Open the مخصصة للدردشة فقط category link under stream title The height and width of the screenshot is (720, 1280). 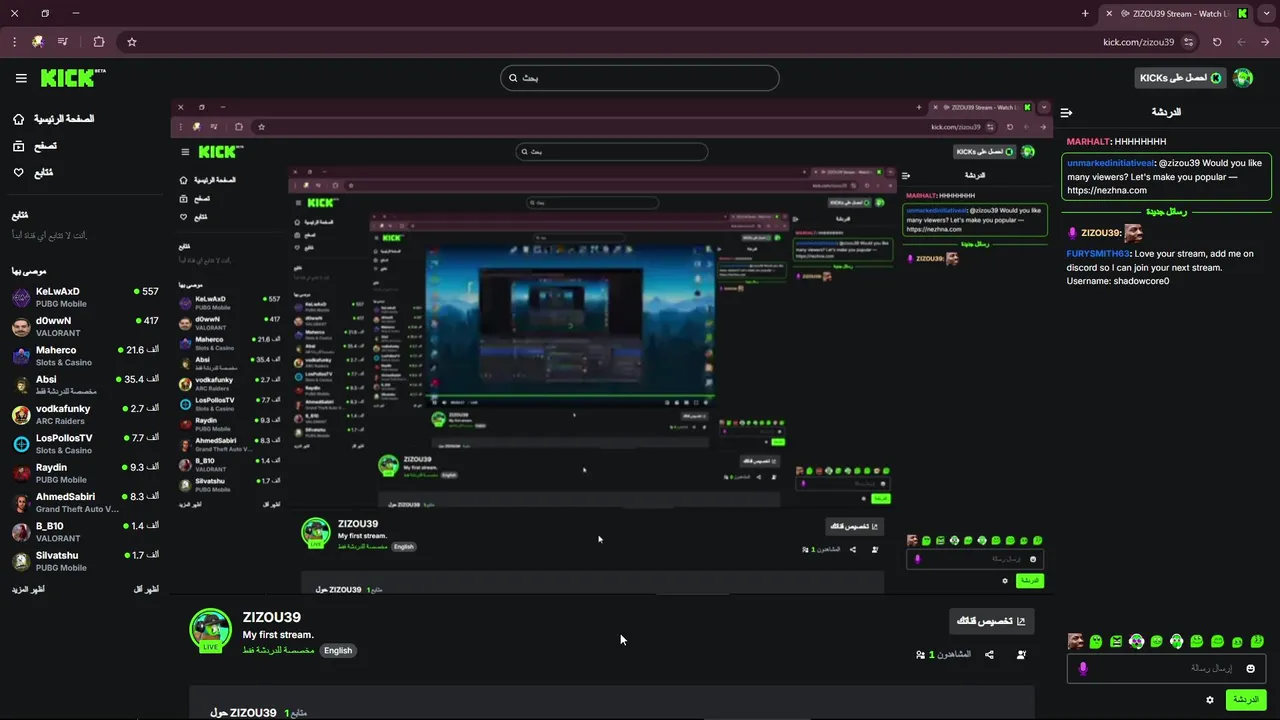click(x=278, y=650)
